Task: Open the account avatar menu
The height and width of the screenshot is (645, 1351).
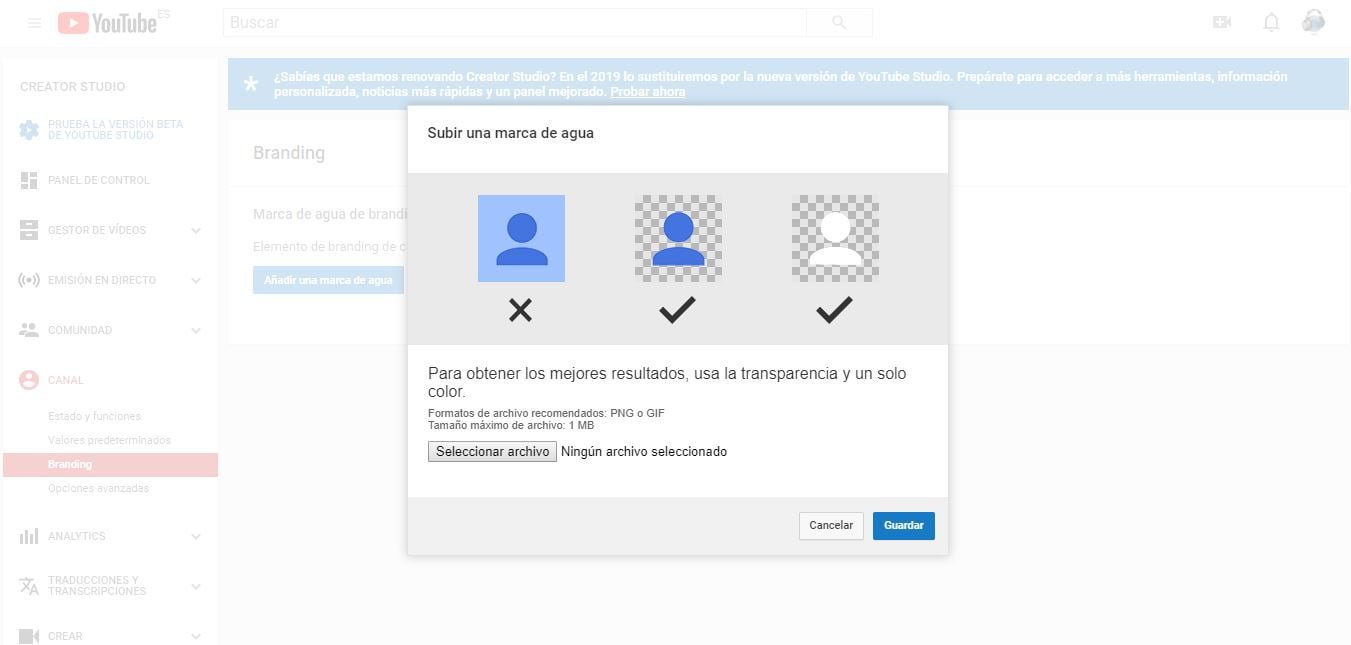Action: [1314, 22]
